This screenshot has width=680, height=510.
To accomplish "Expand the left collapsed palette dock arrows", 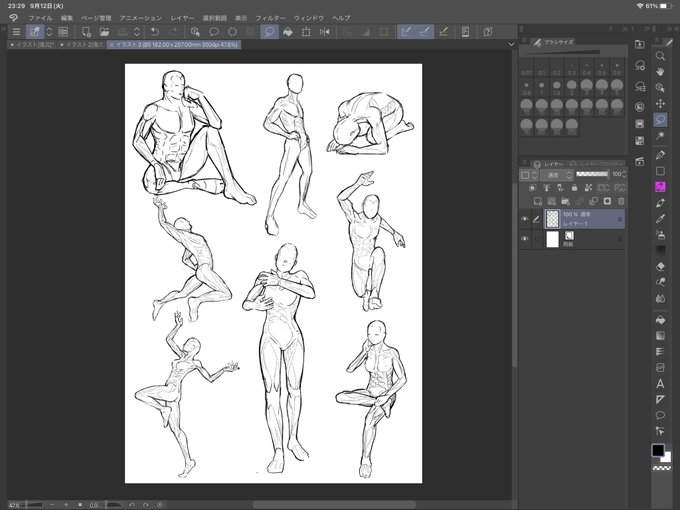I will 3,29.
